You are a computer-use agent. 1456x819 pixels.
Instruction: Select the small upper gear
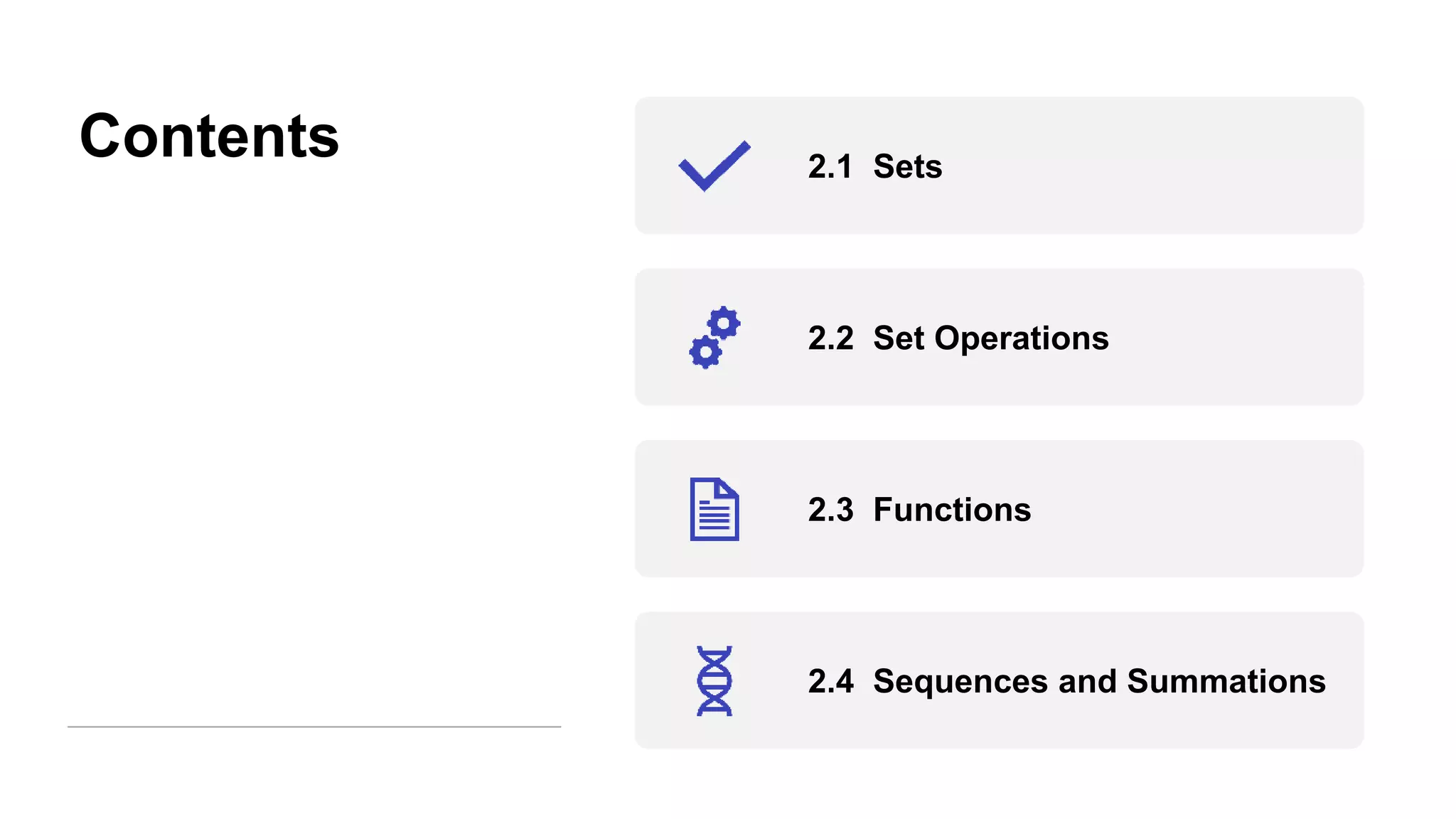coord(724,323)
